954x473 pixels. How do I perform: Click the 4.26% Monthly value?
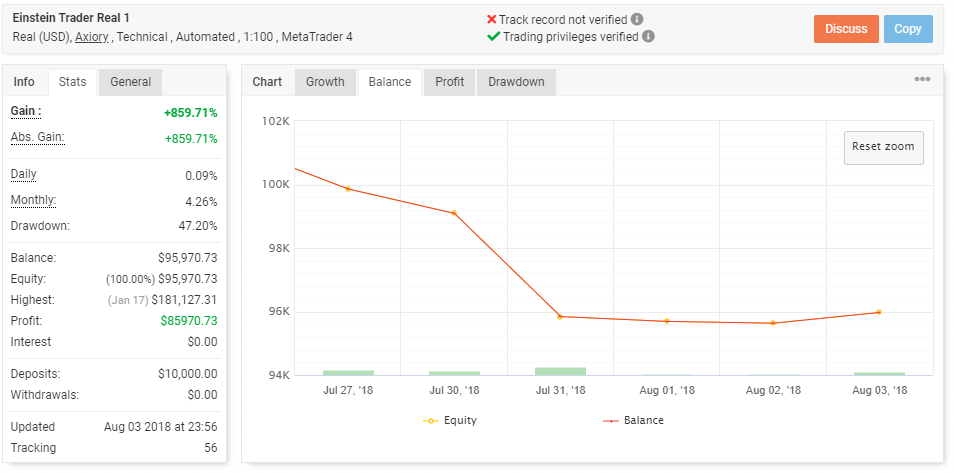point(201,201)
